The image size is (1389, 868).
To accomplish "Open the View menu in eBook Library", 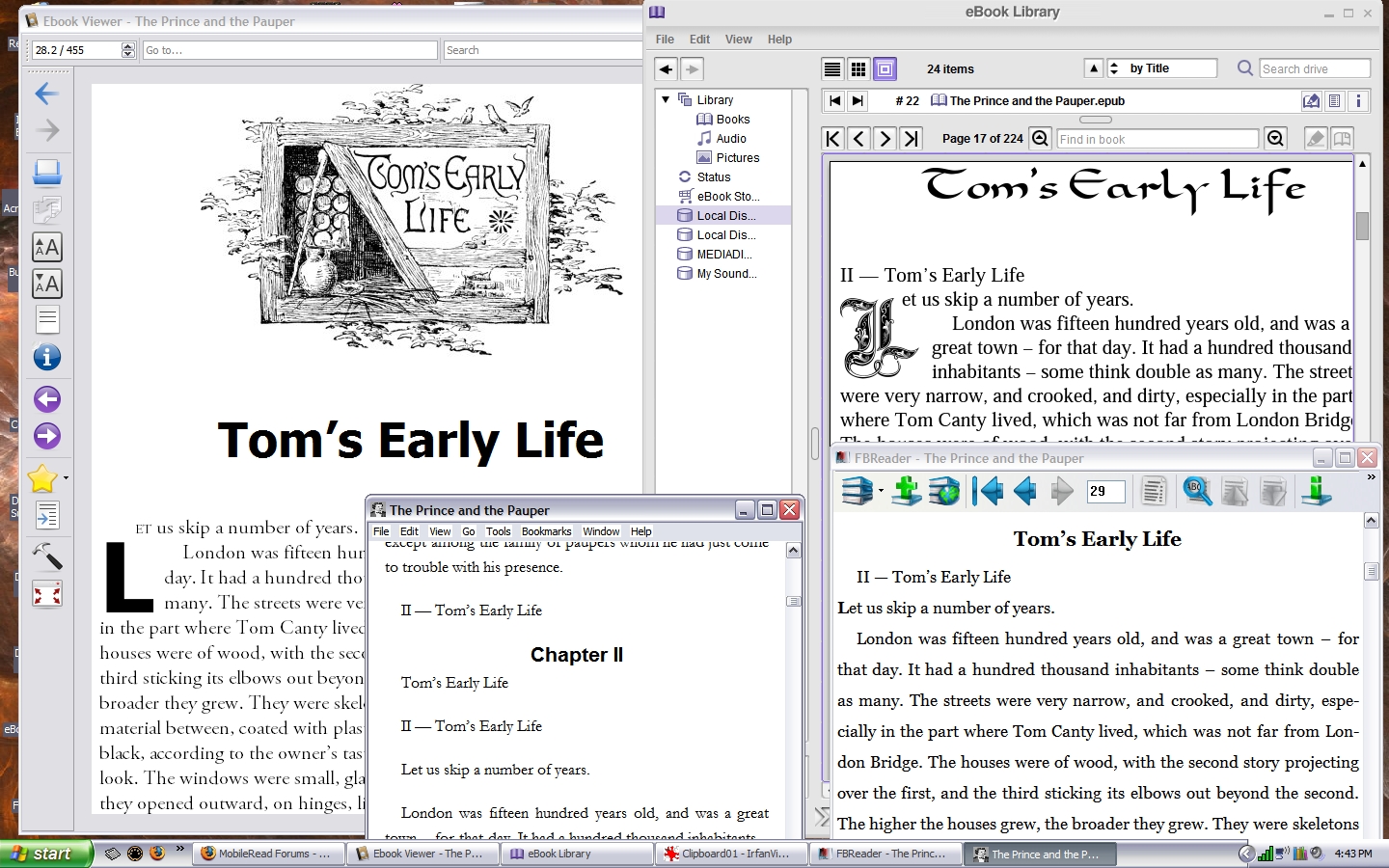I will click(x=738, y=40).
